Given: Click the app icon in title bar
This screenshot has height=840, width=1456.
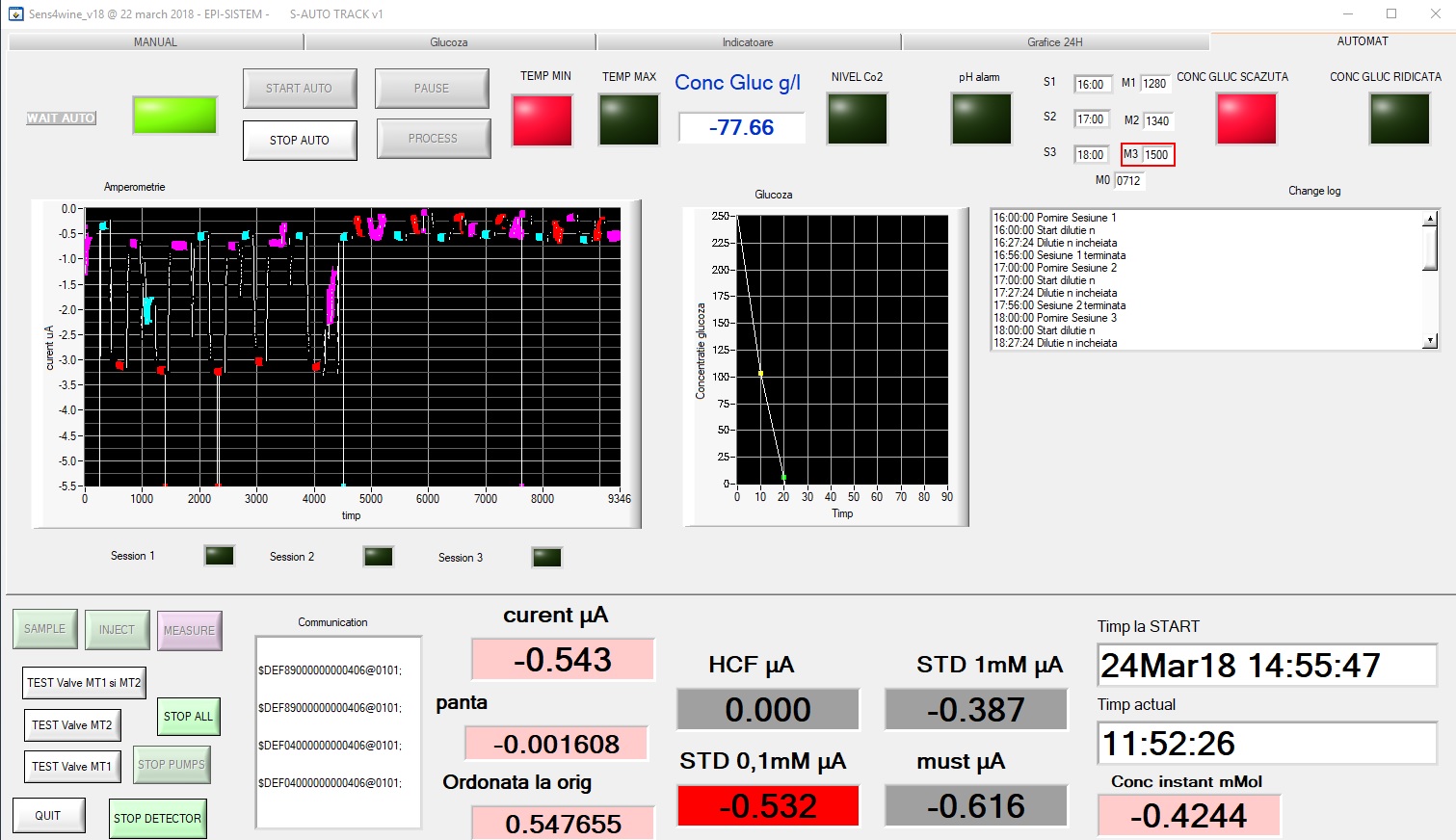Looking at the screenshot, I should click(15, 13).
